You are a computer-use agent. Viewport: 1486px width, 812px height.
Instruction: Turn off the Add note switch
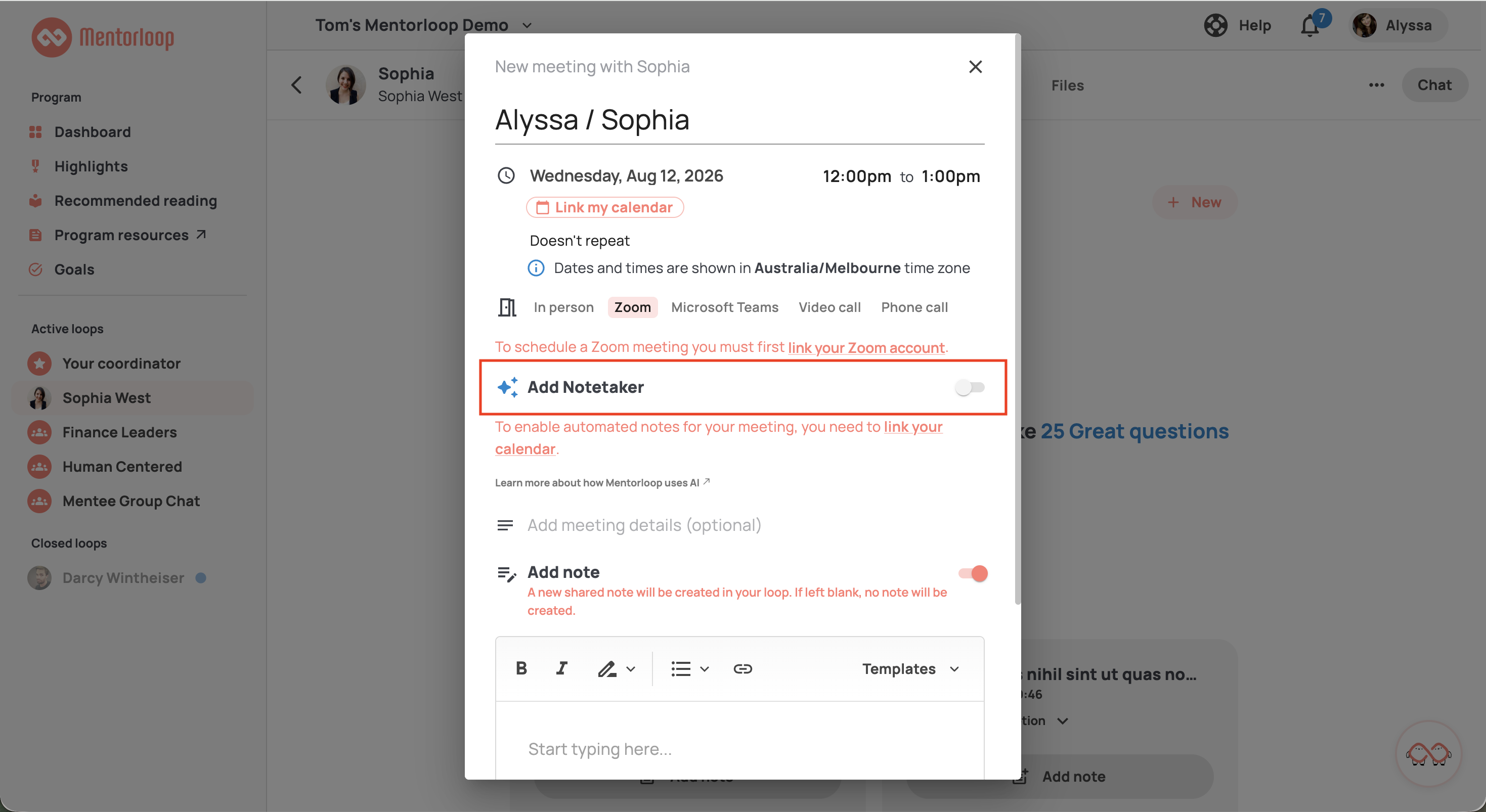click(973, 573)
